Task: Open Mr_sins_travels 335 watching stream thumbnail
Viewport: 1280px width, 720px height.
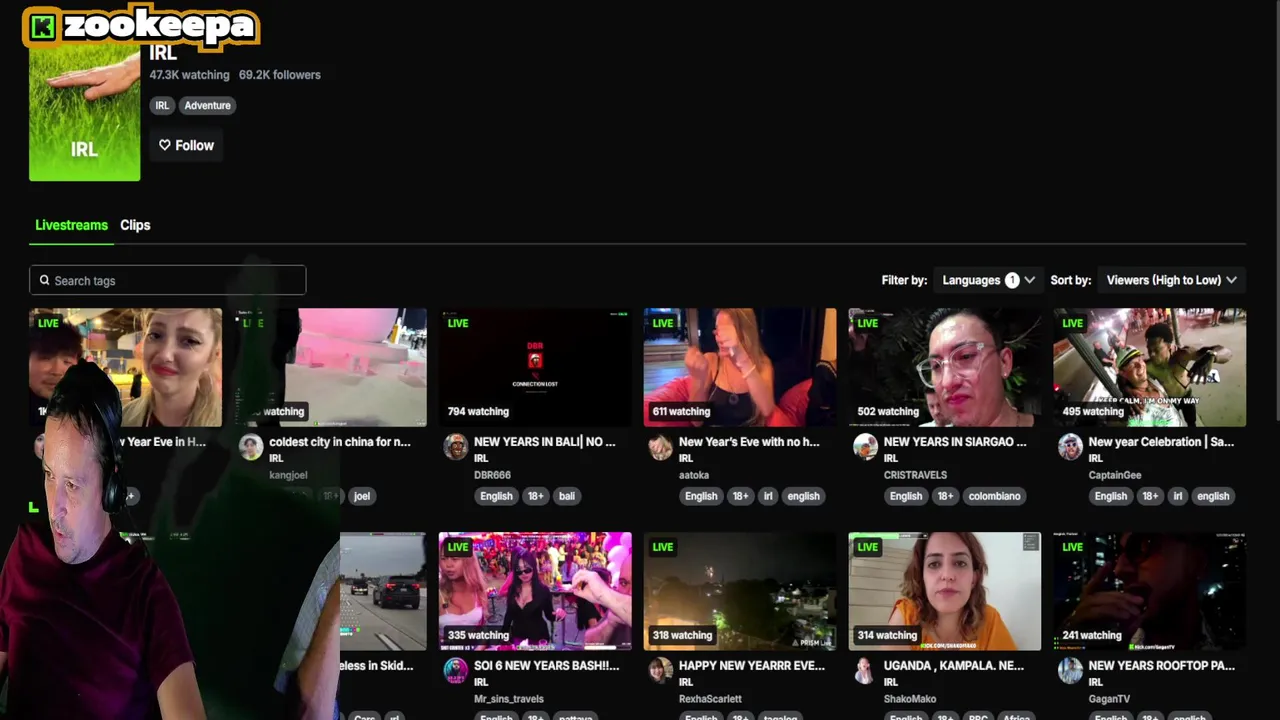Action: coord(535,591)
